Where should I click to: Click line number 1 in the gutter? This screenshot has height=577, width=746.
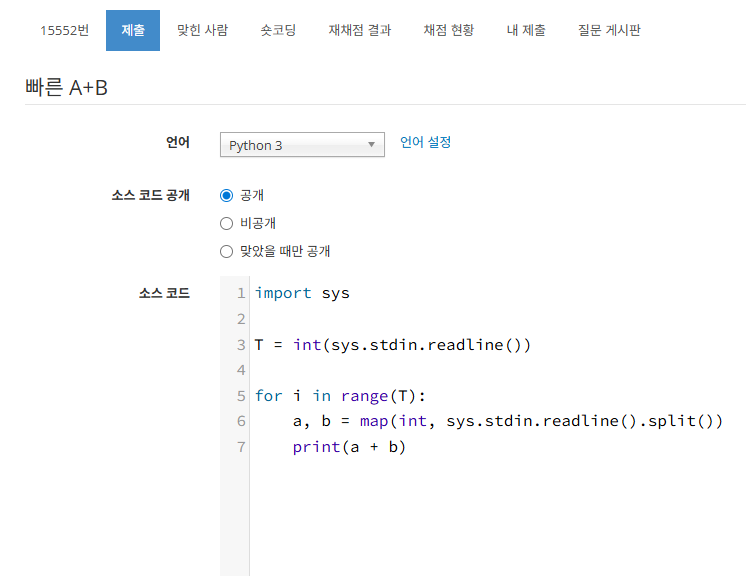(x=241, y=293)
